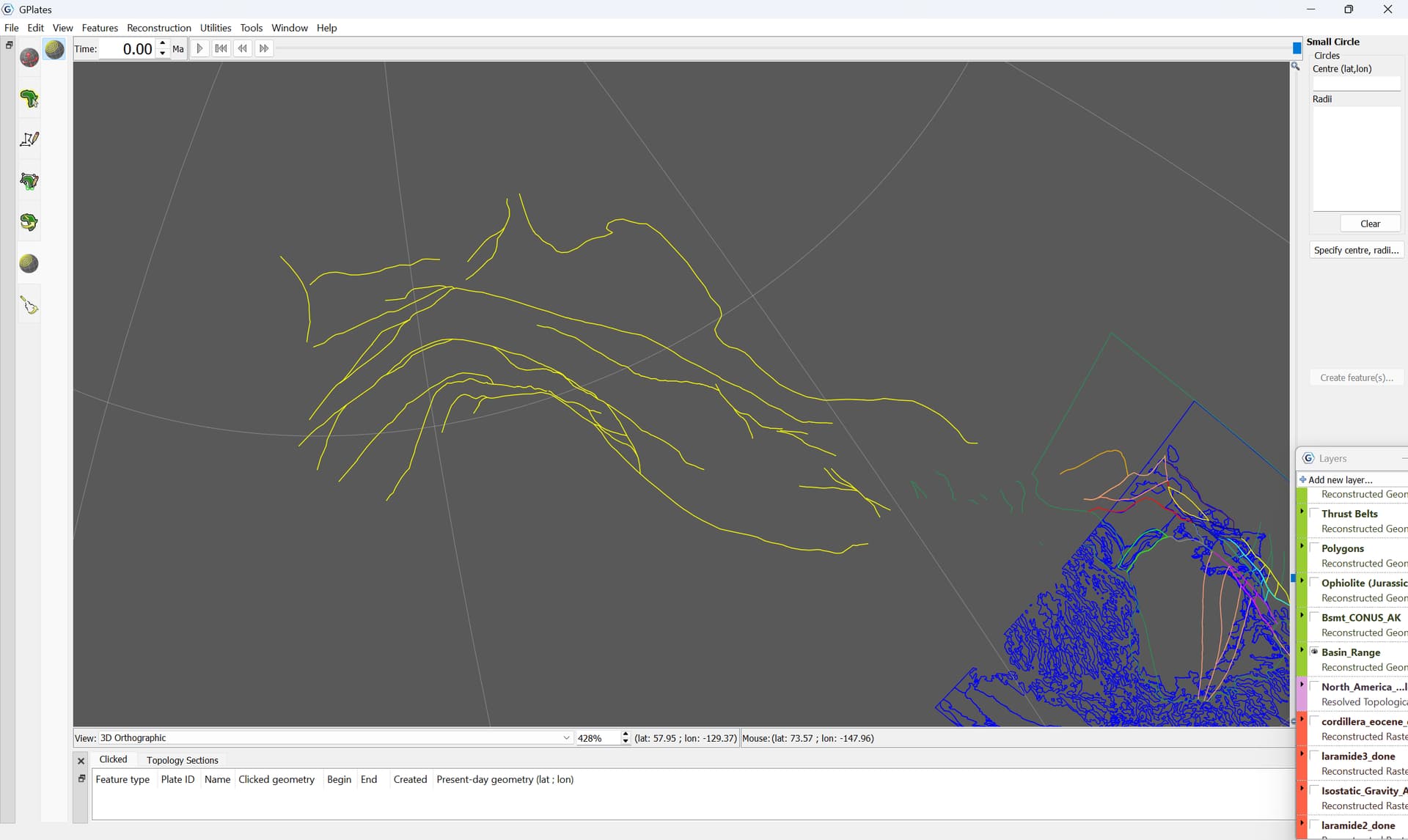Click the Time value field showing 0.00

128,49
